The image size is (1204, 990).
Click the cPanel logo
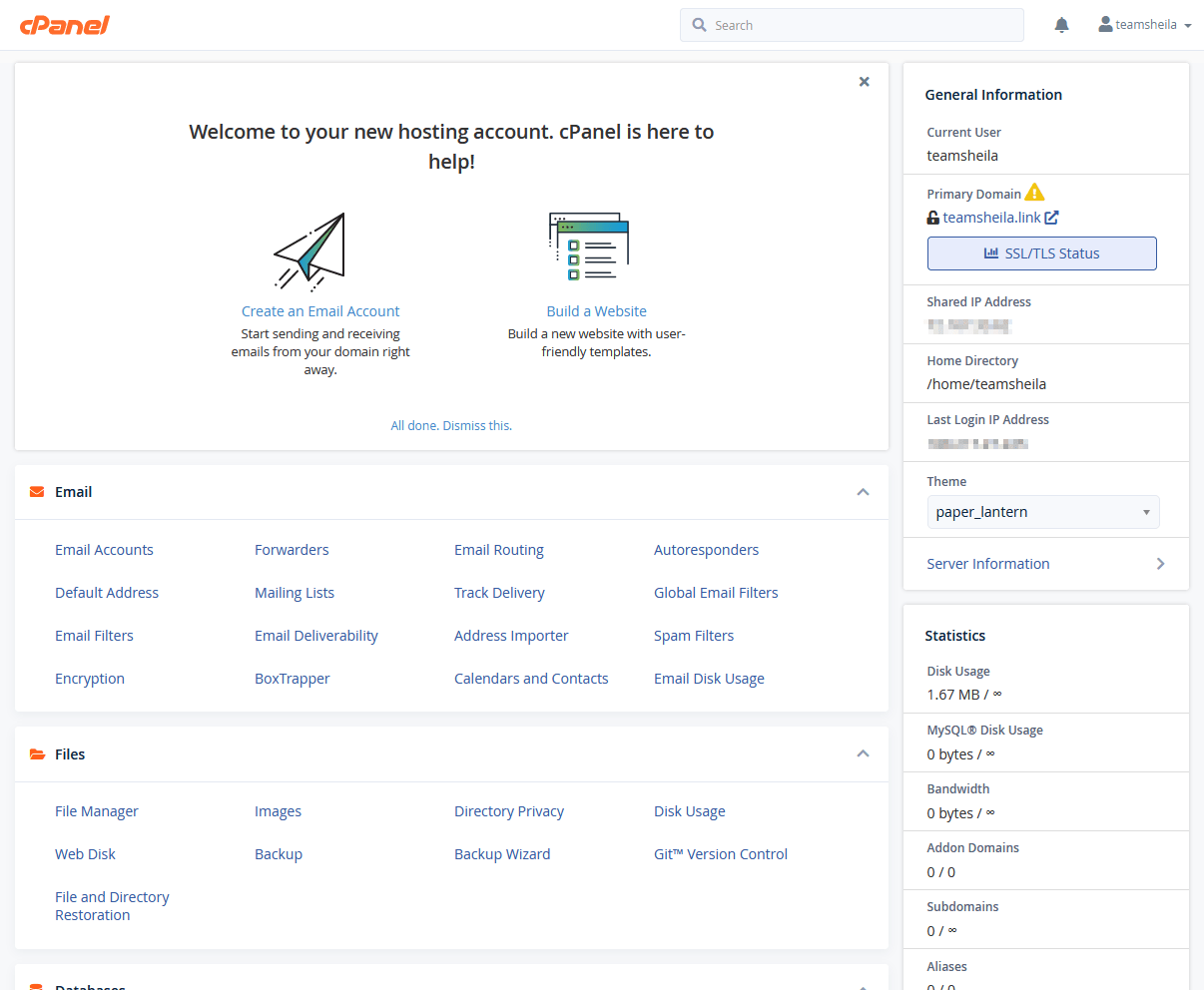point(65,25)
